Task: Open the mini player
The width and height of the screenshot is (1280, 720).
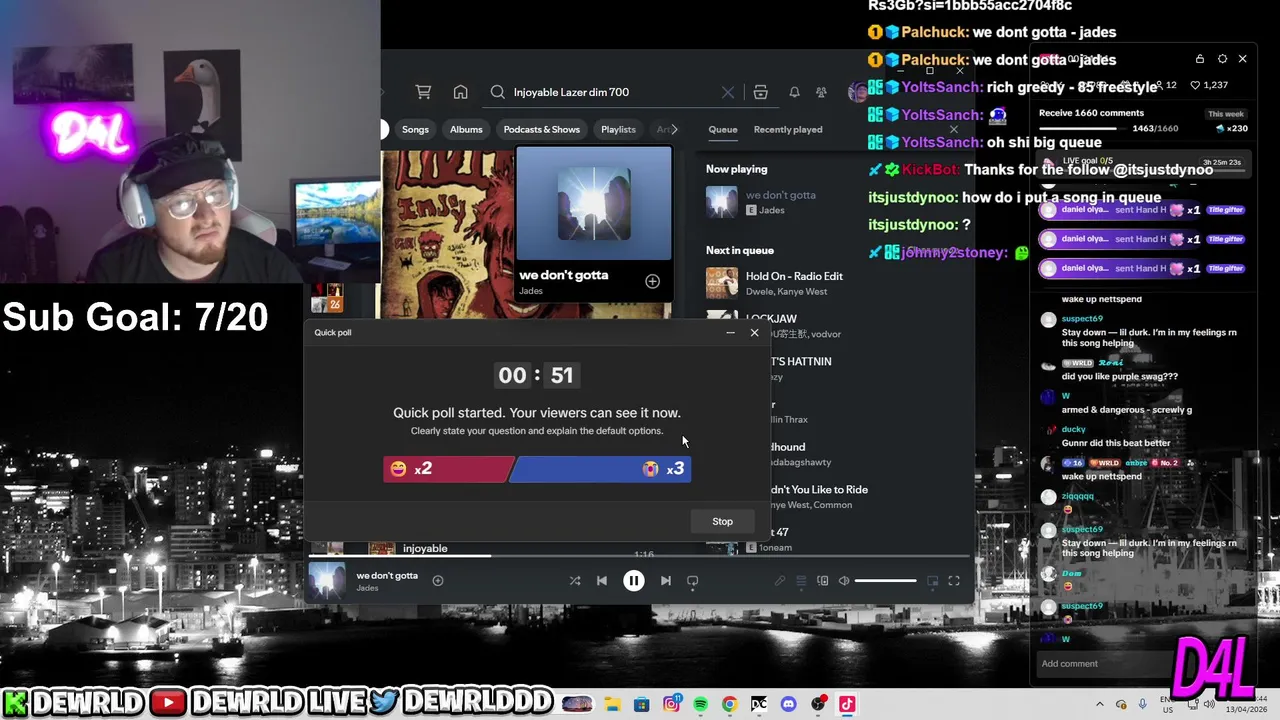Action: [933, 581]
